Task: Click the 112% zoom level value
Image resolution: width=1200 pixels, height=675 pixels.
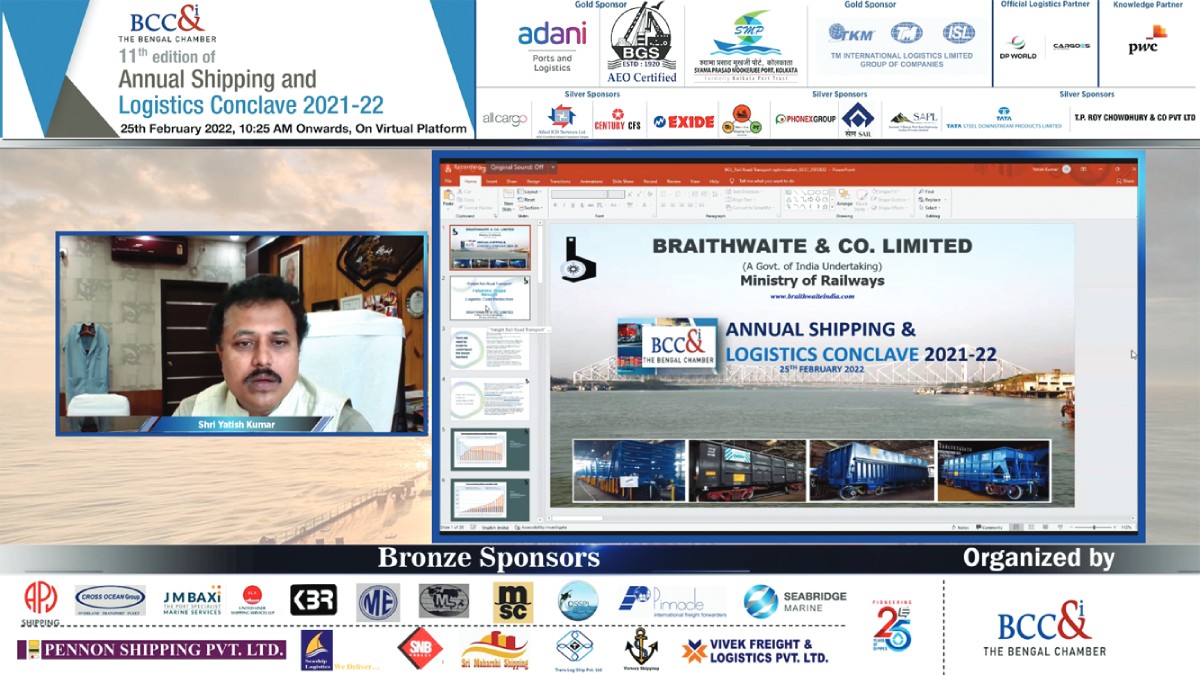Action: (1127, 527)
